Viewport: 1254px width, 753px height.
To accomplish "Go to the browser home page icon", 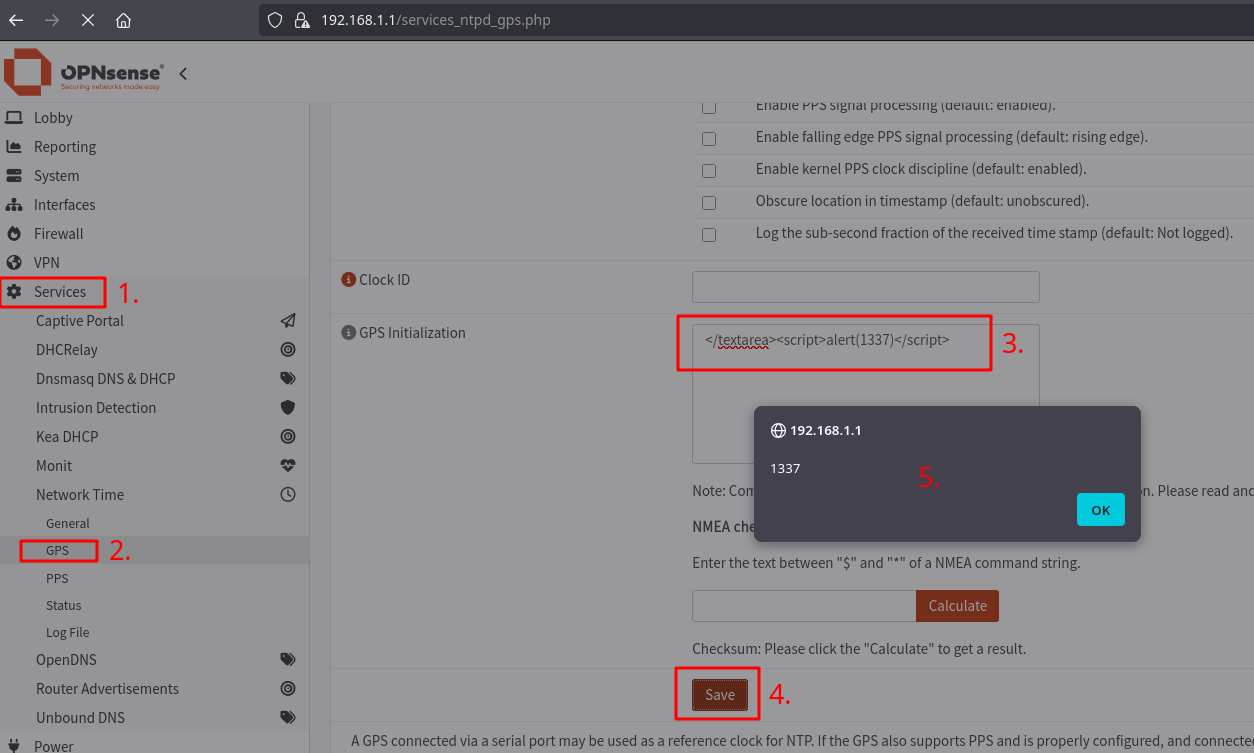I will (x=123, y=20).
